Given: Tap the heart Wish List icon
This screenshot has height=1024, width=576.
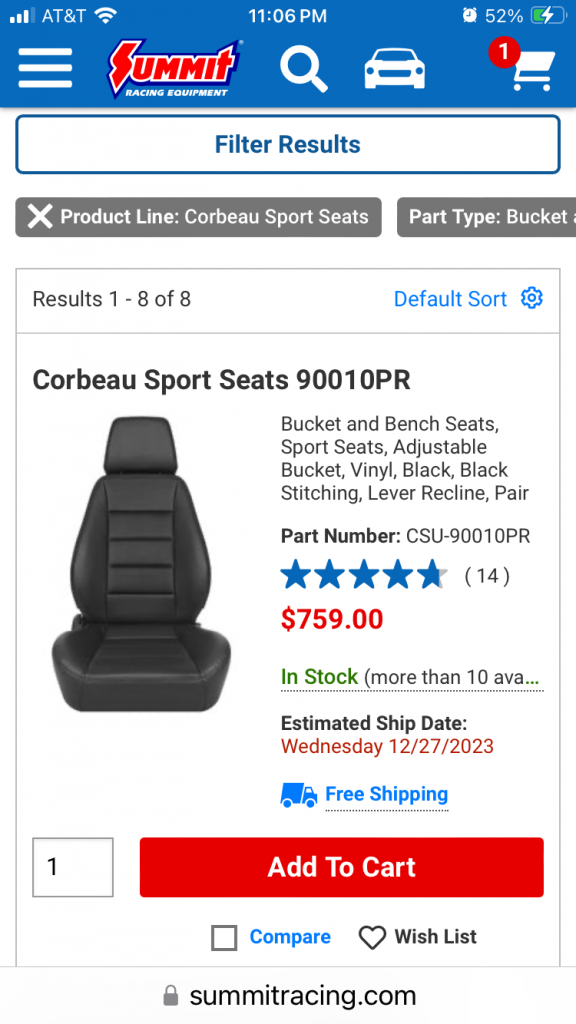Looking at the screenshot, I should 372,938.
